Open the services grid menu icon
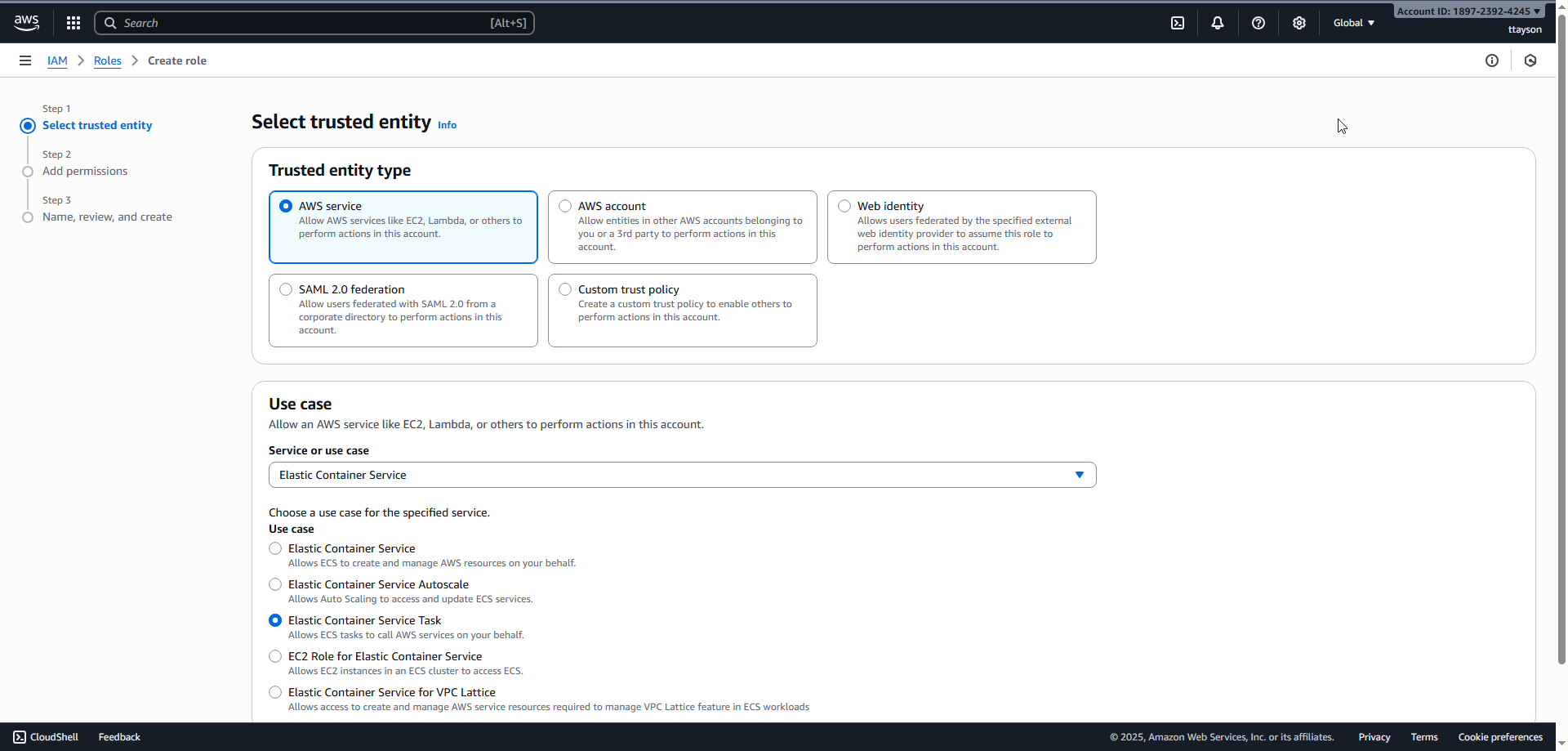 pos(73,23)
